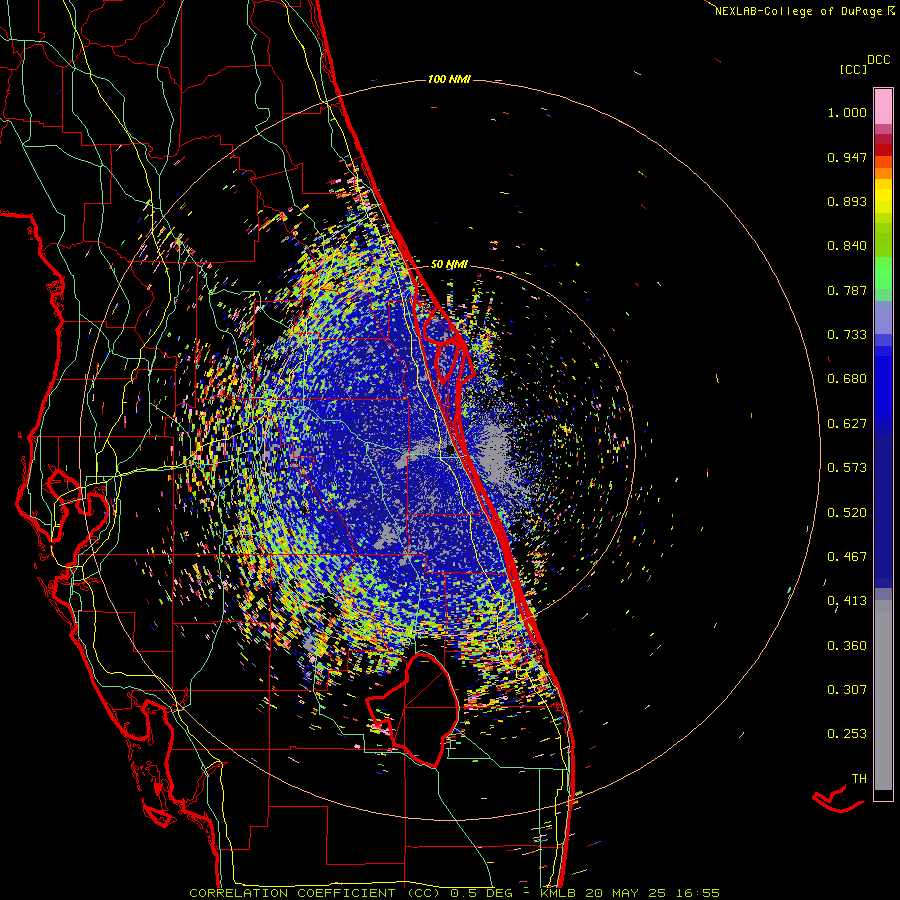Screen dimensions: 900x900
Task: Pick the red swatch on the color bar
Action: click(x=883, y=150)
